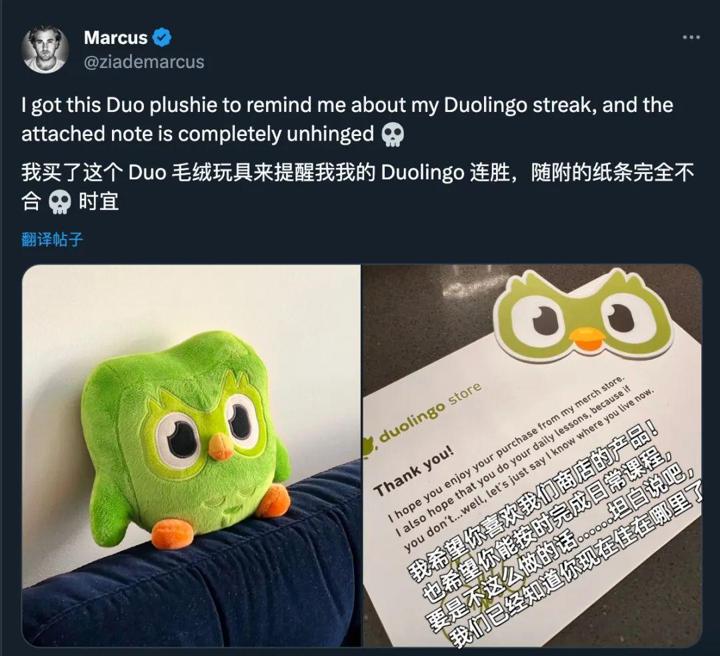The width and height of the screenshot is (720, 656).
Task: Click the plushie's orange beak
Action: point(221,448)
